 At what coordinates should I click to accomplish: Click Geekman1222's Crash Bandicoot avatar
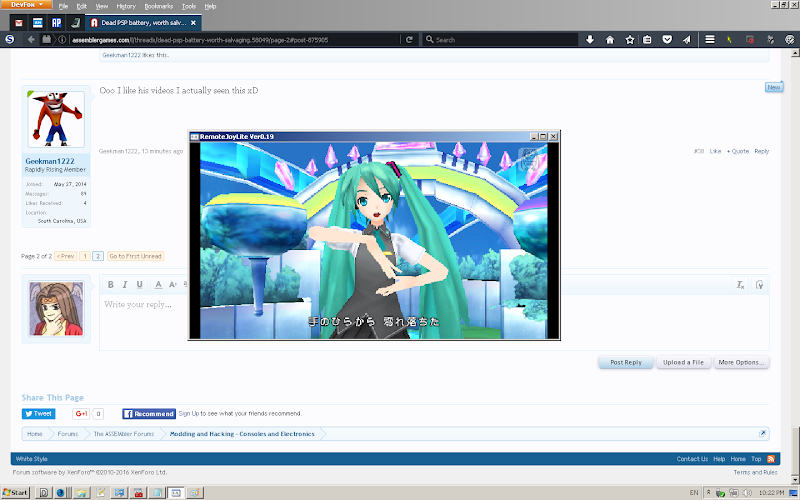click(x=56, y=120)
